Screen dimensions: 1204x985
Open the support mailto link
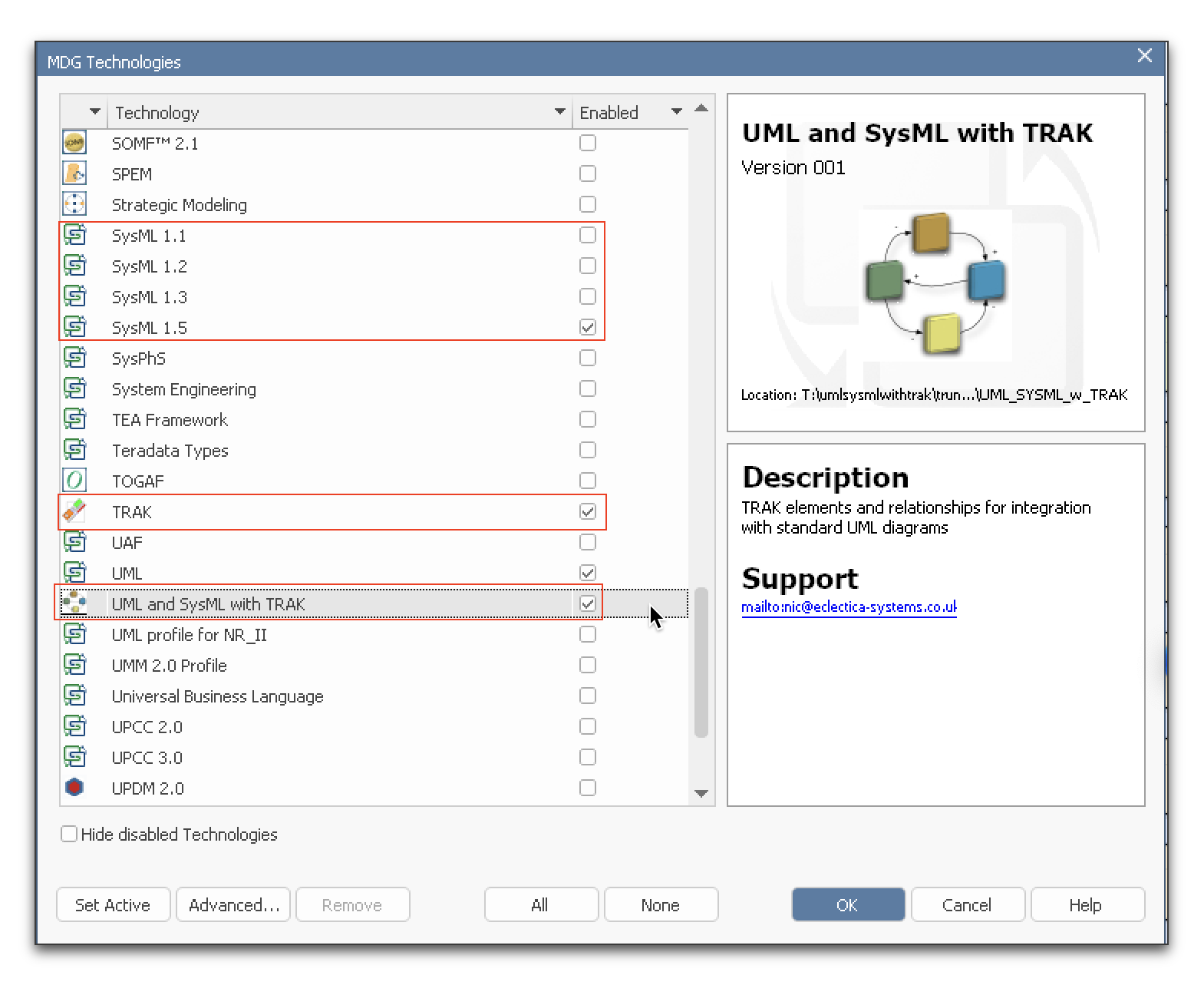[x=849, y=607]
